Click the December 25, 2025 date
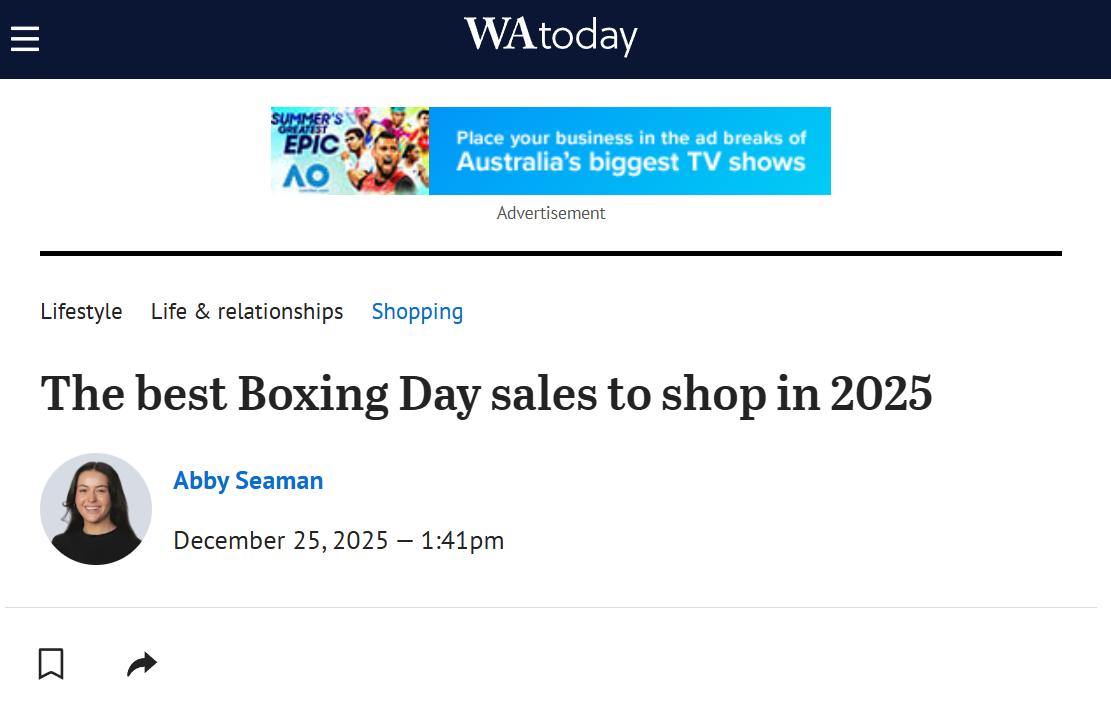 281,541
